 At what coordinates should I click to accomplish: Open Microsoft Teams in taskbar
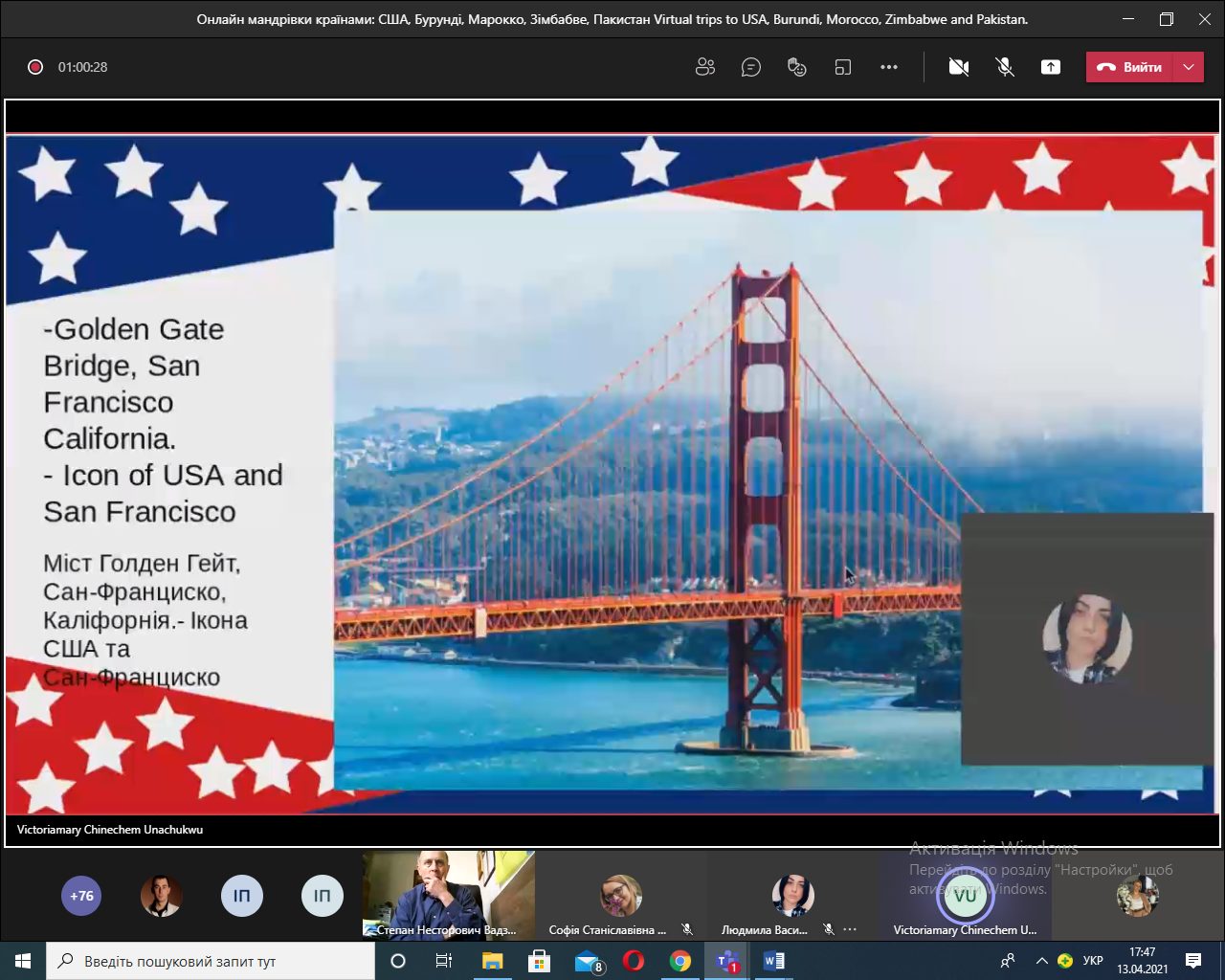click(x=727, y=961)
